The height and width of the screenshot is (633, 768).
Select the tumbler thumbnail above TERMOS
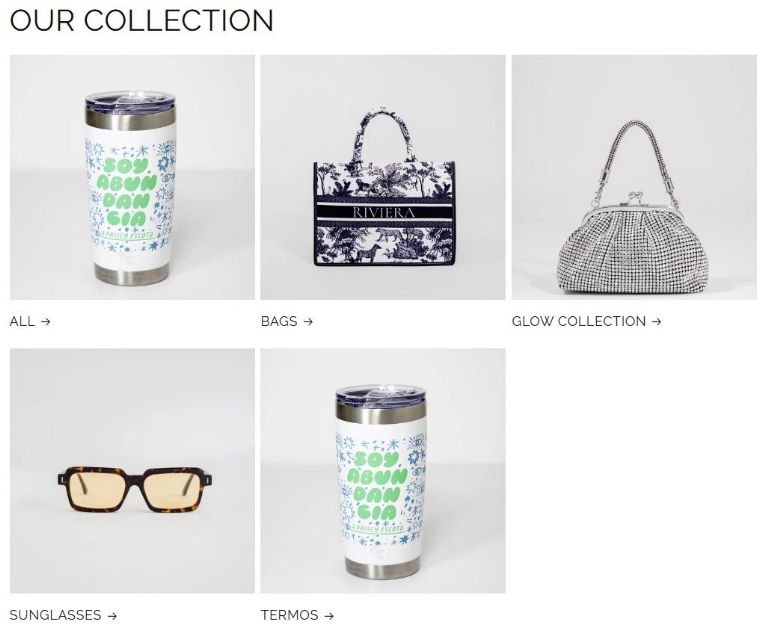383,471
